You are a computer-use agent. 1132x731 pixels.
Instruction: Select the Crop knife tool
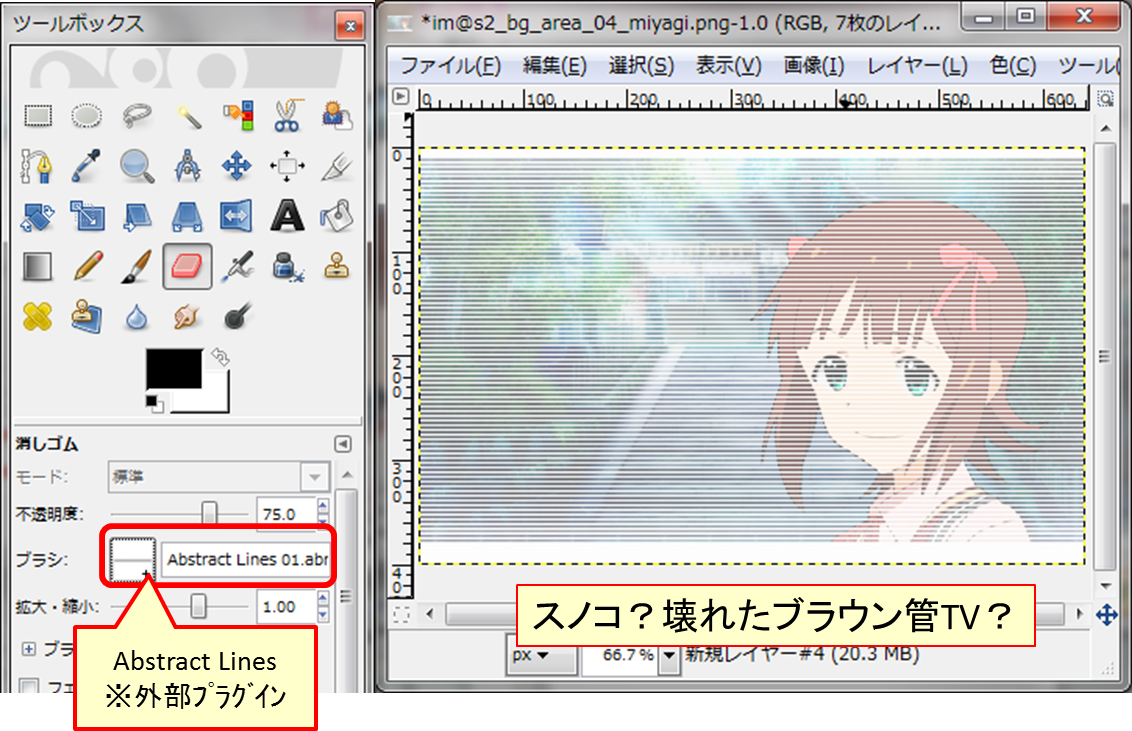coord(336,166)
